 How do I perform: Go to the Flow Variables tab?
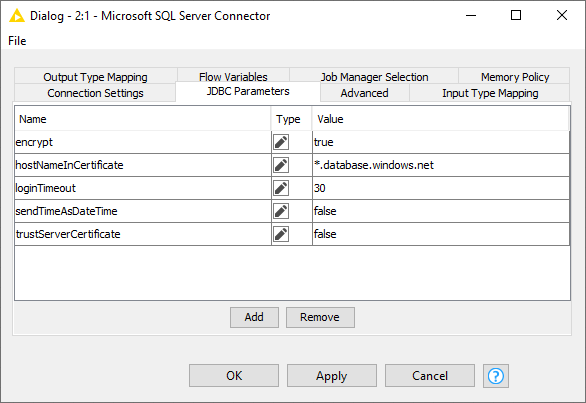click(233, 77)
